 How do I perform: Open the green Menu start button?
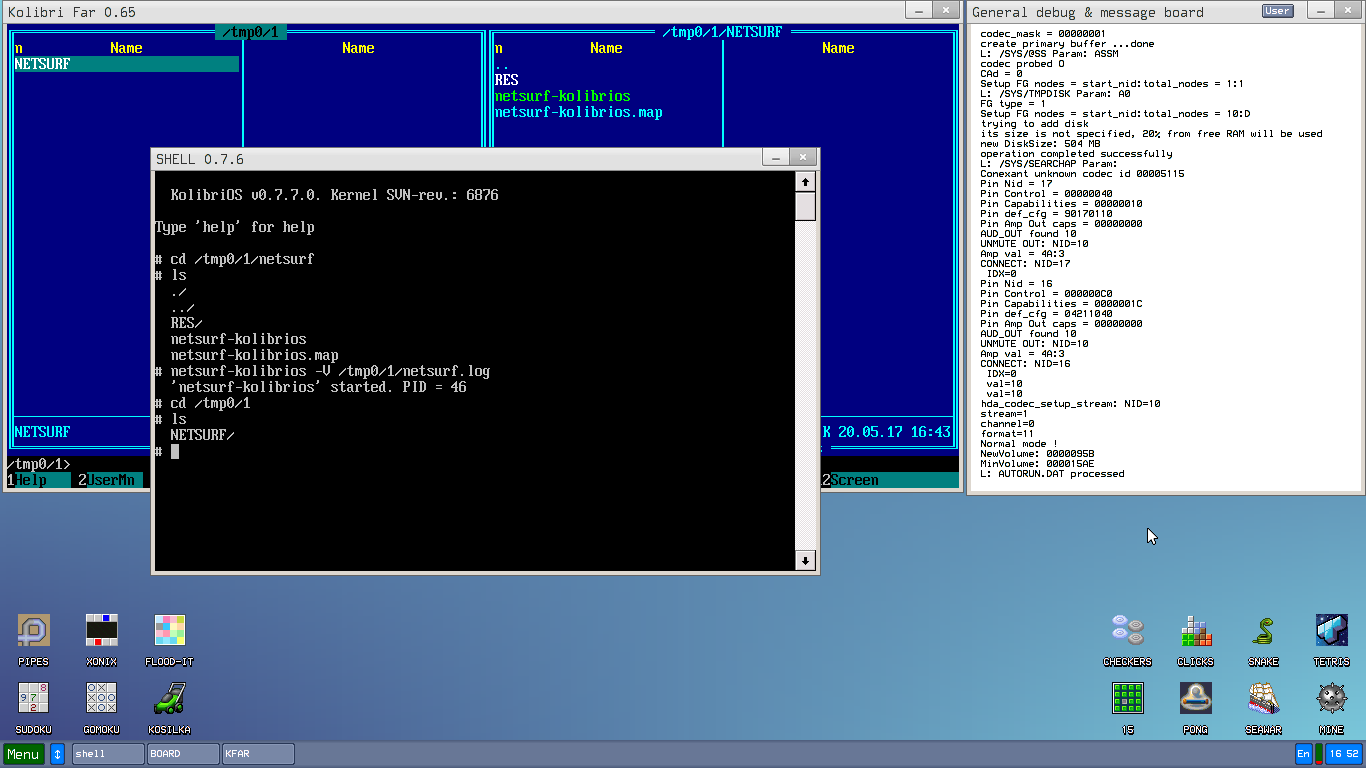click(x=24, y=754)
